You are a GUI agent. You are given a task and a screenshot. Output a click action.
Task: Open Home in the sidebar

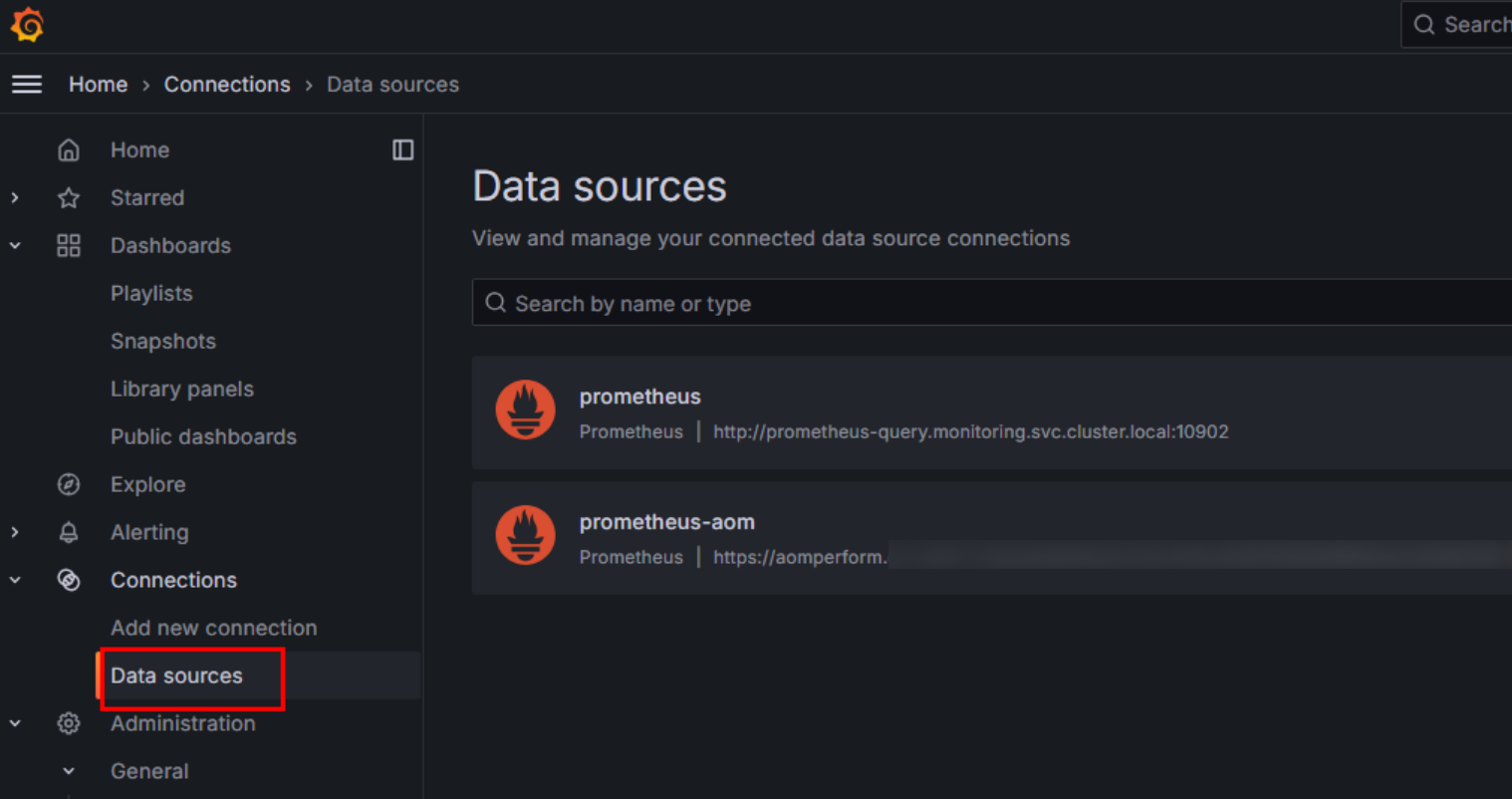pos(139,150)
